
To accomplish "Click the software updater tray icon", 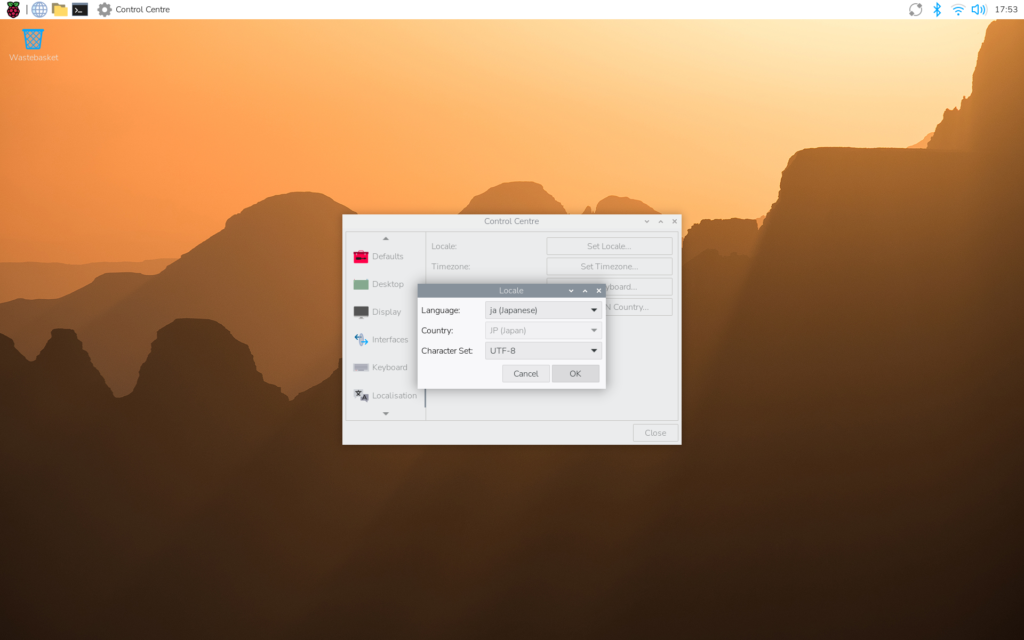I will coord(915,9).
